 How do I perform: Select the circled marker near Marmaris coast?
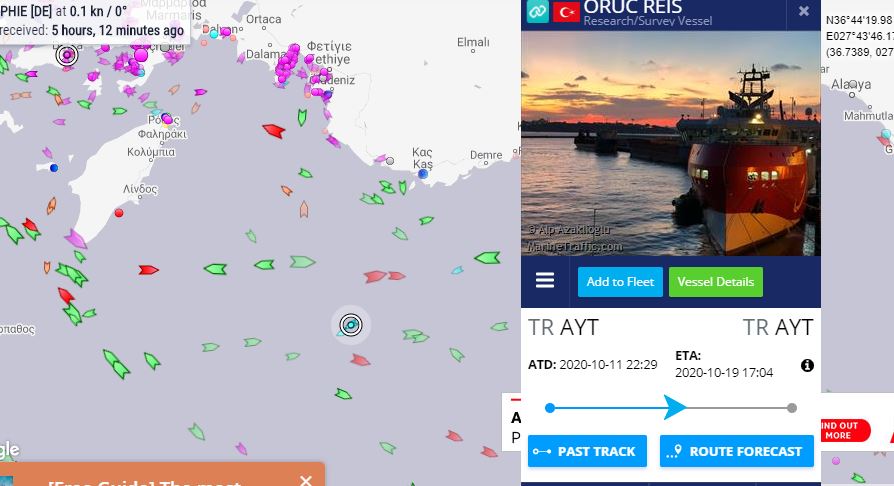pyautogui.click(x=67, y=55)
